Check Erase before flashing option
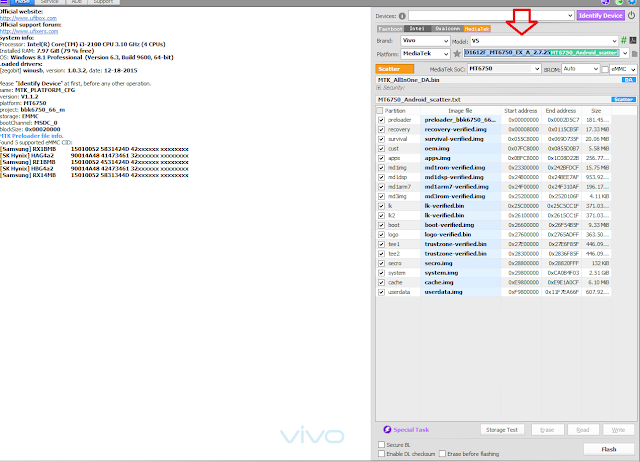The image size is (640, 462). 442,453
